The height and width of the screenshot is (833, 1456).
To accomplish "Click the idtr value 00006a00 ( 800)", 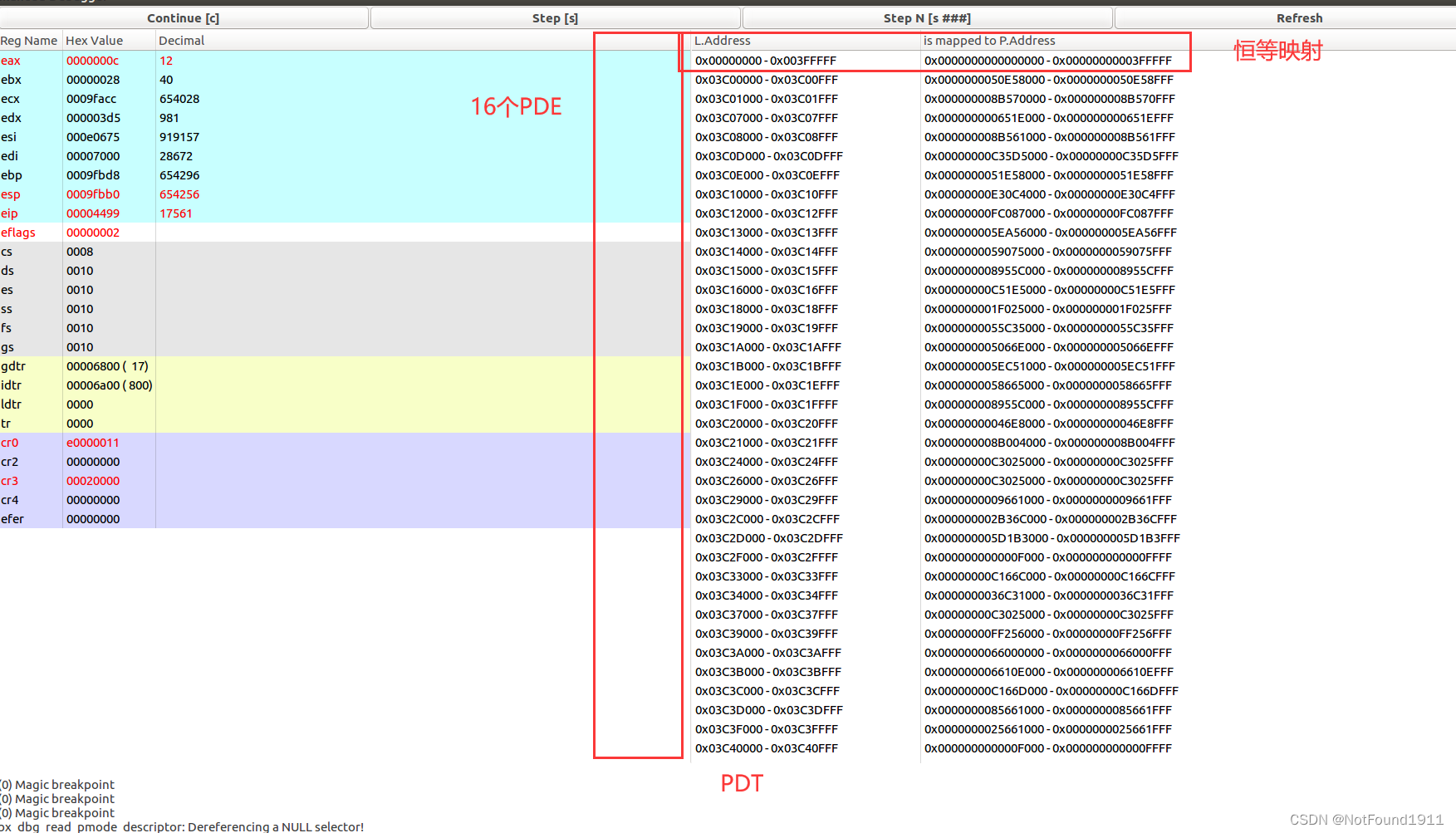I will pos(110,385).
